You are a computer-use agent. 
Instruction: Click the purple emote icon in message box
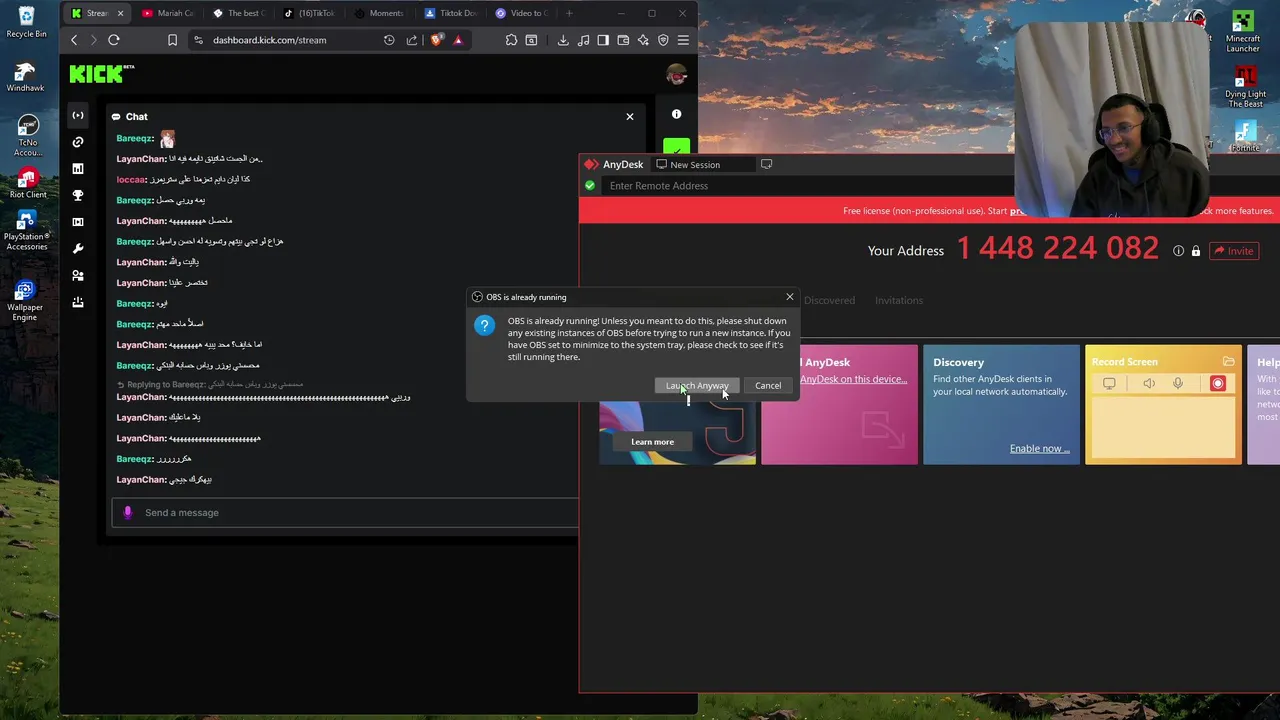coord(127,513)
